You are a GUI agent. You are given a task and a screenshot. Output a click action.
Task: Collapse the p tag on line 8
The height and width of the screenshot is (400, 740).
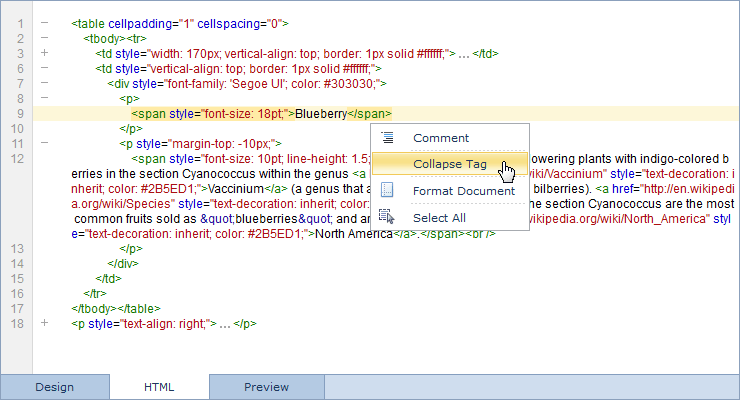coord(44,99)
